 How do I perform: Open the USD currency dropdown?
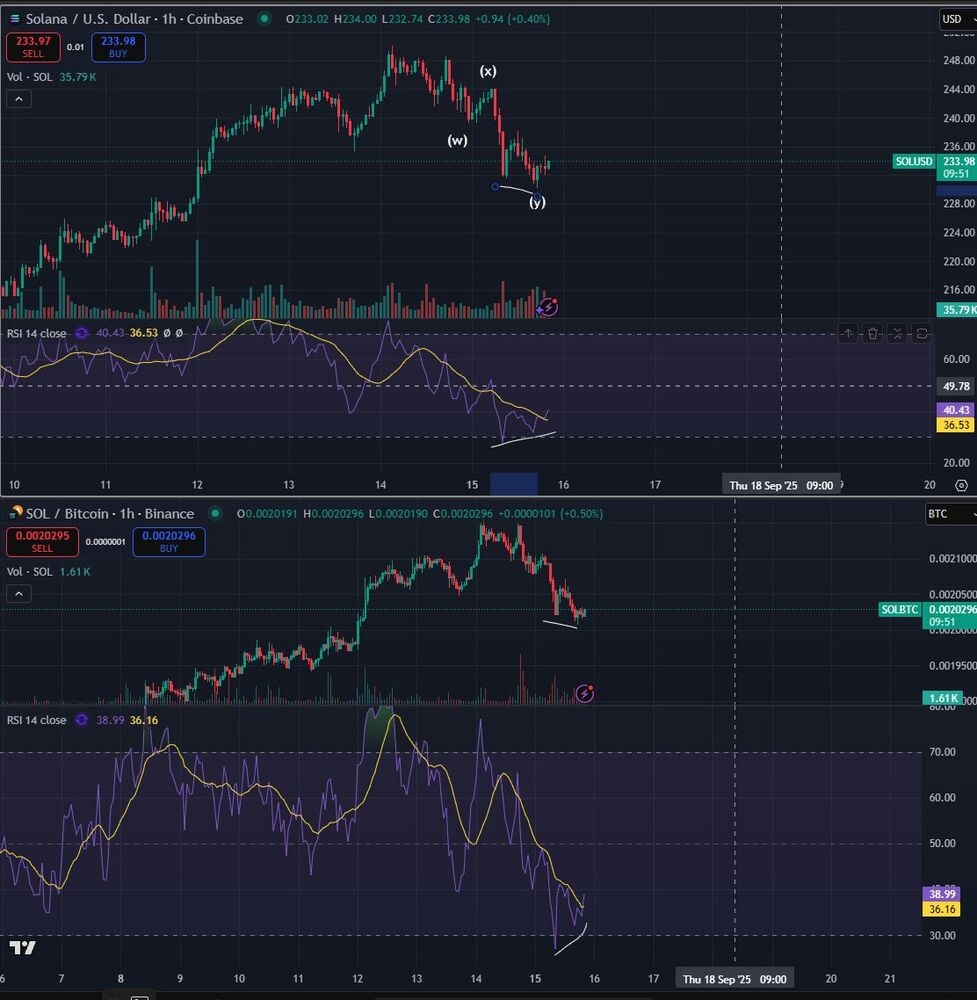click(957, 19)
